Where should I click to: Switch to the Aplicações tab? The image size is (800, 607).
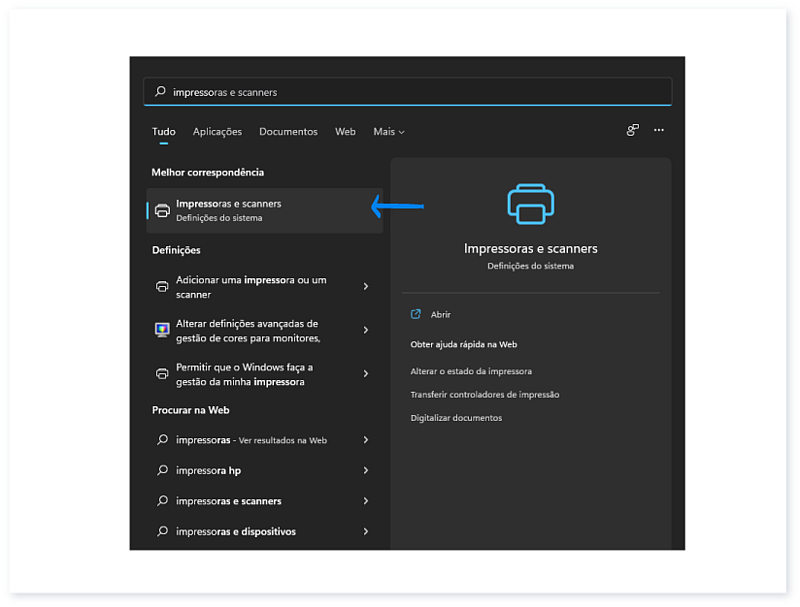click(217, 132)
